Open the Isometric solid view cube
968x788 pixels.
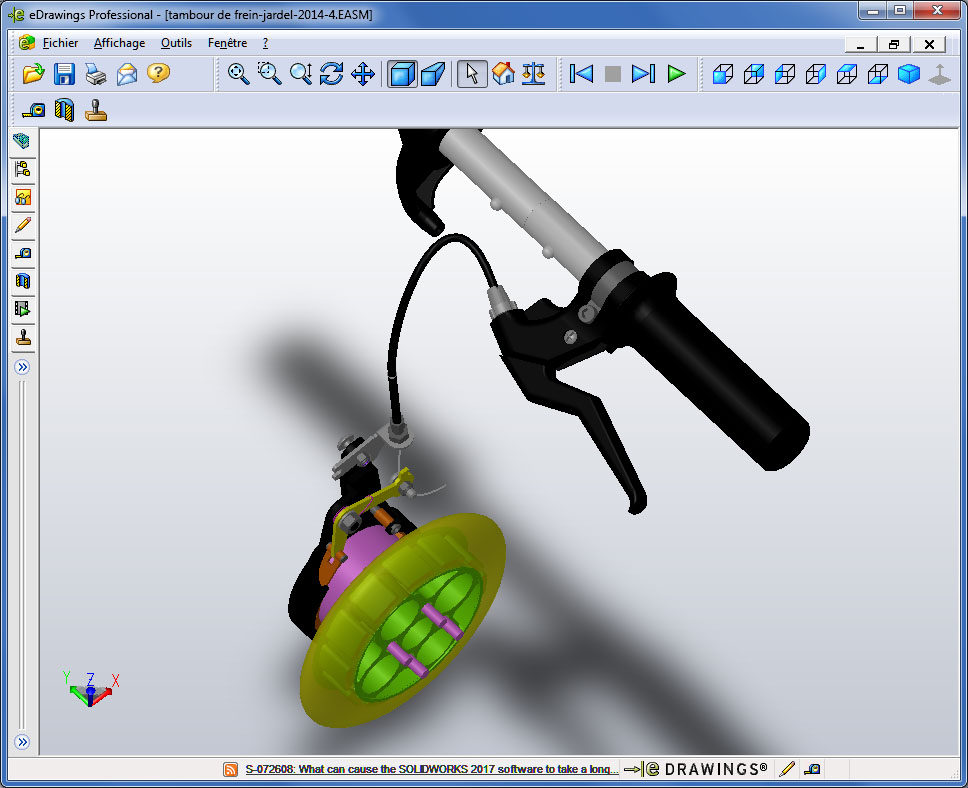coord(909,73)
